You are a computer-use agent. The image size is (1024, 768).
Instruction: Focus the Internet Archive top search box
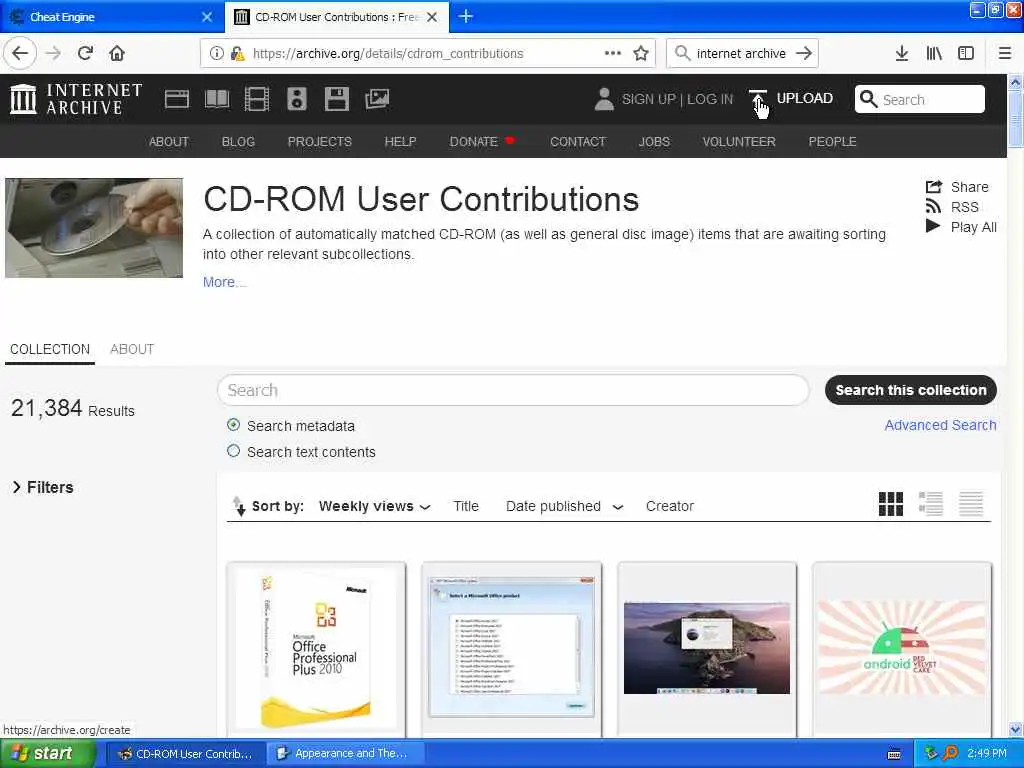tap(920, 99)
